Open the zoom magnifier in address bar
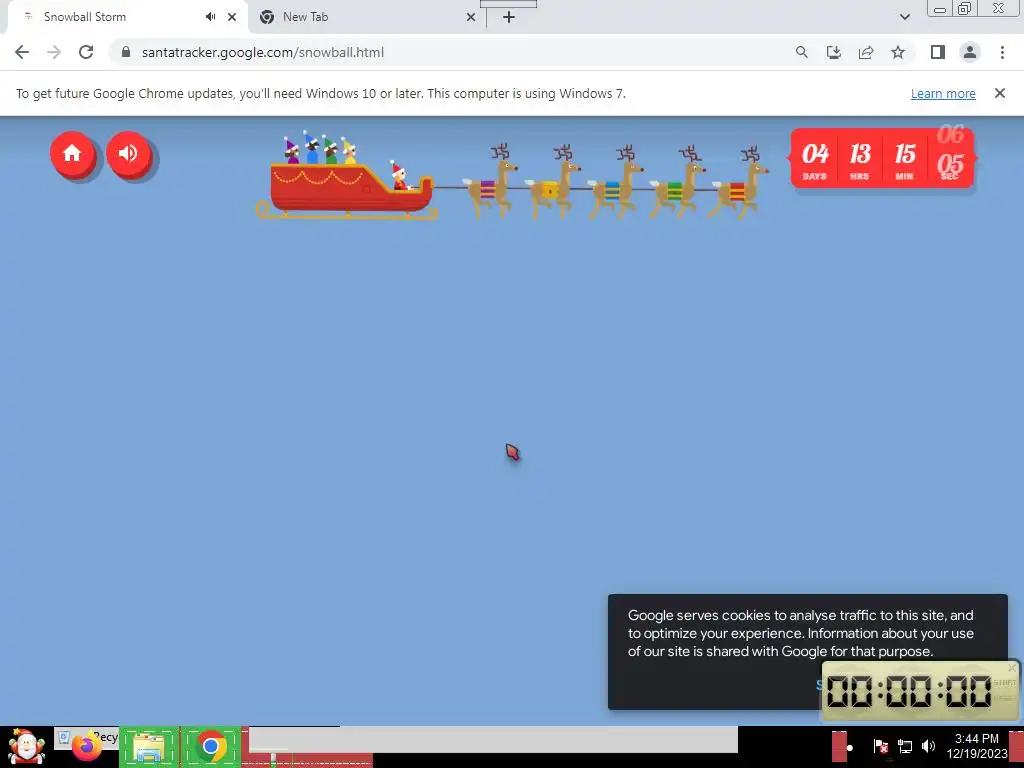Screen dimensions: 1024x768 [x=802, y=52]
